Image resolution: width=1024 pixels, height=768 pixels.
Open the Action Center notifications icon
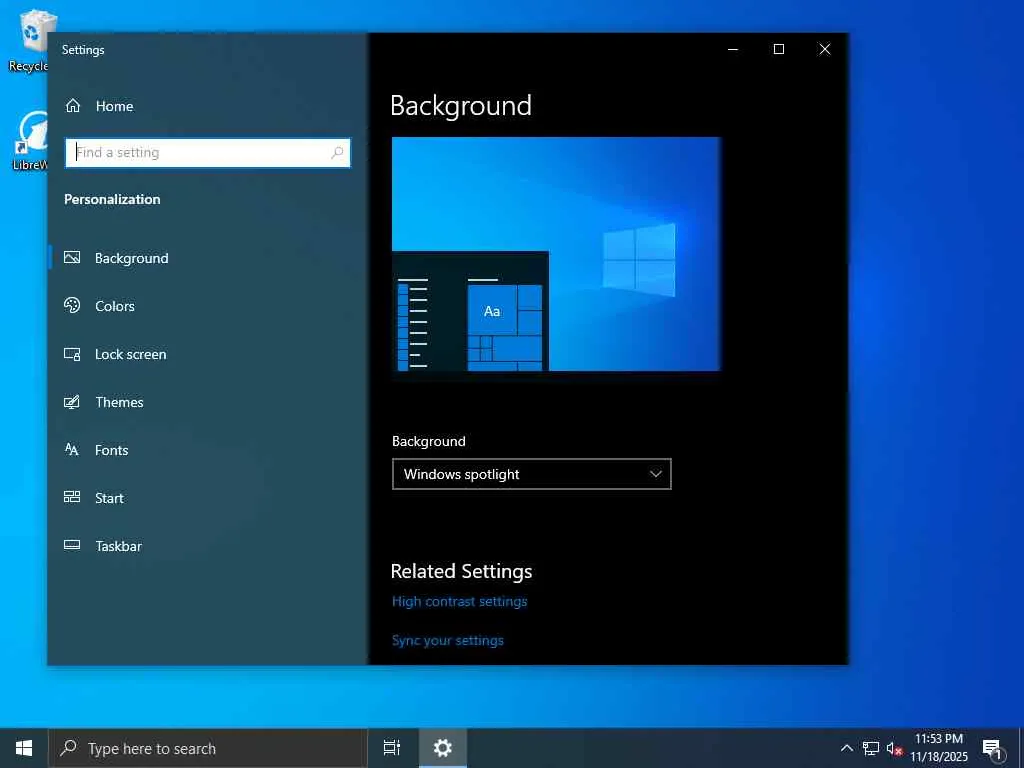992,748
